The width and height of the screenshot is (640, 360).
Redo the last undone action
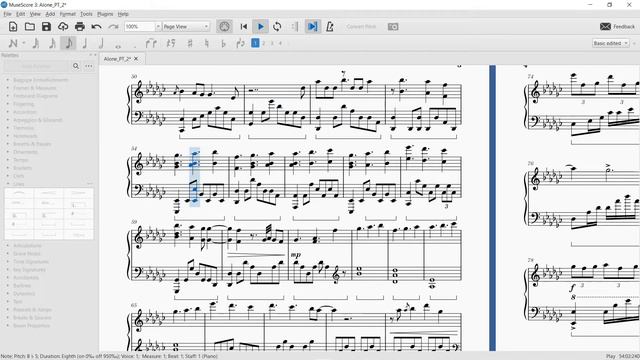click(x=113, y=27)
